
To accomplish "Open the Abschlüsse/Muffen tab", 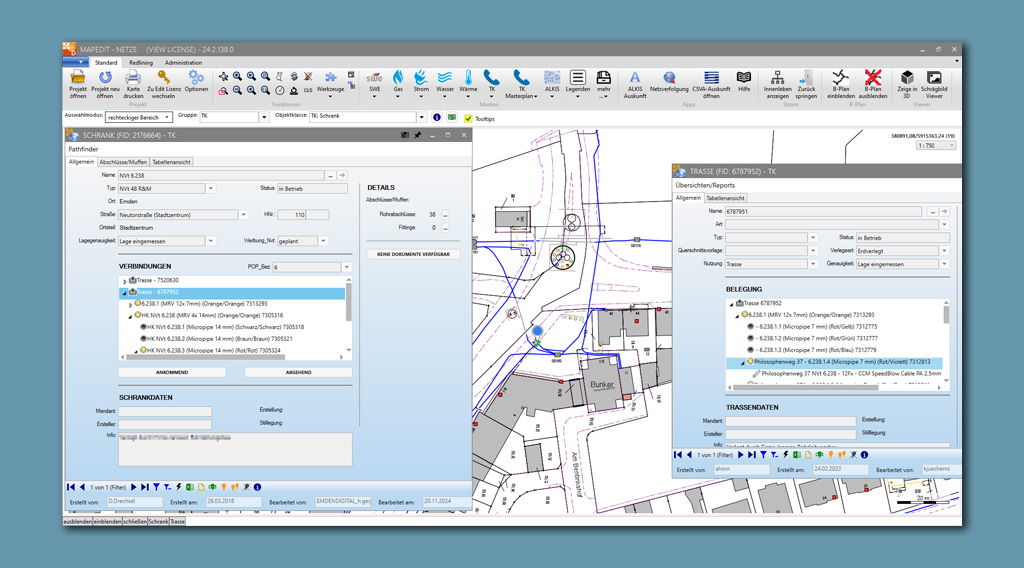I will click(x=125, y=161).
